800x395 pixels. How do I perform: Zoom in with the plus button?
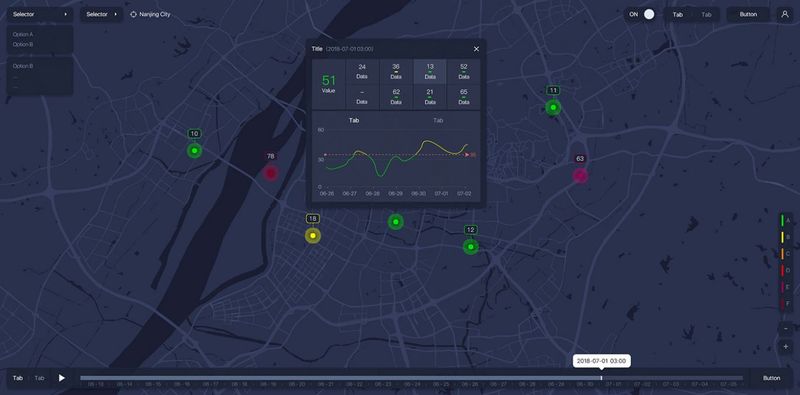coord(785,347)
